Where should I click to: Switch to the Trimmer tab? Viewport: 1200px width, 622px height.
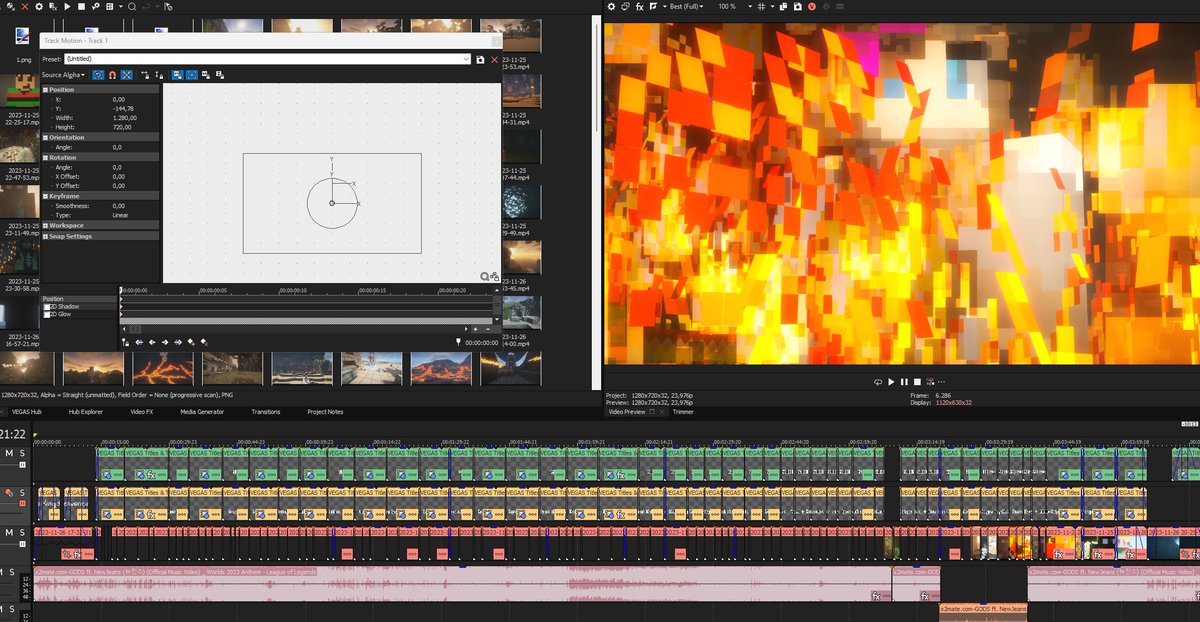[x=683, y=411]
